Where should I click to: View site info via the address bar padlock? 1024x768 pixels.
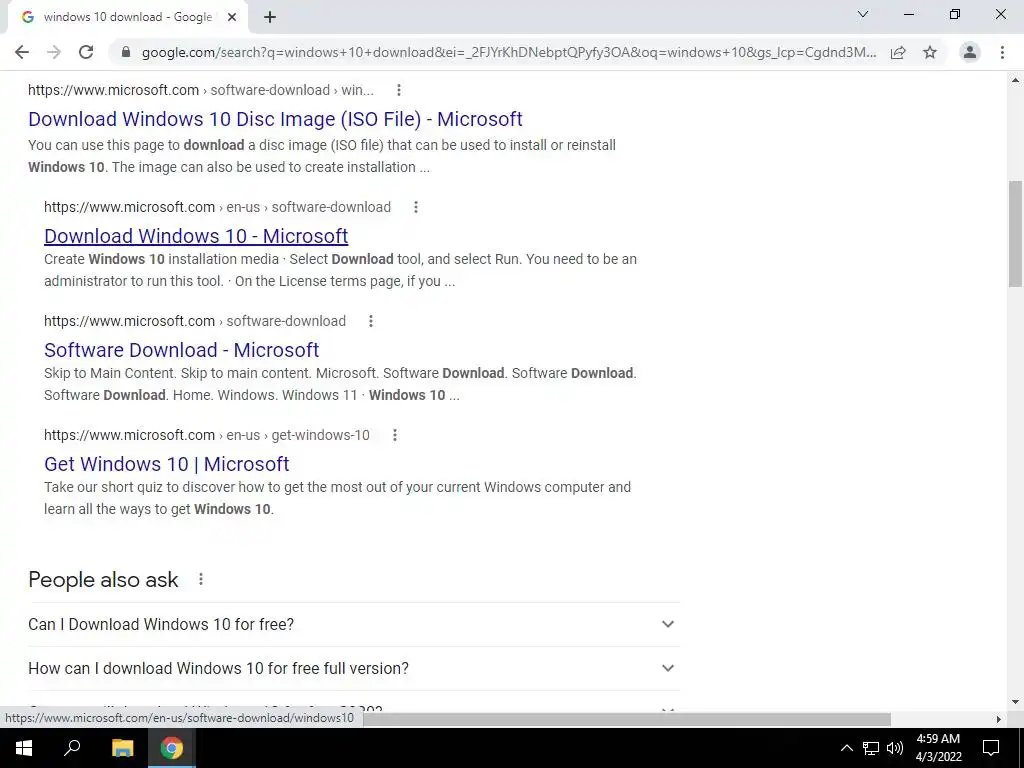click(126, 52)
